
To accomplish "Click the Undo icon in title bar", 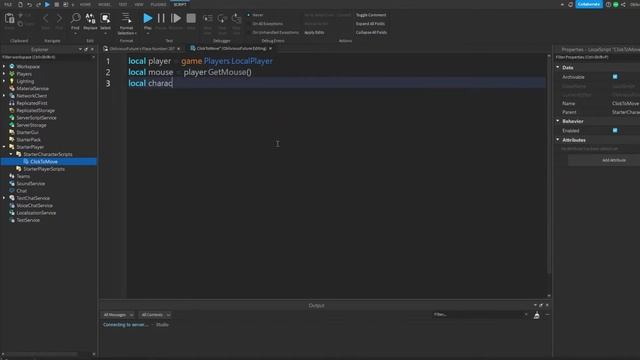I will tap(29, 4).
